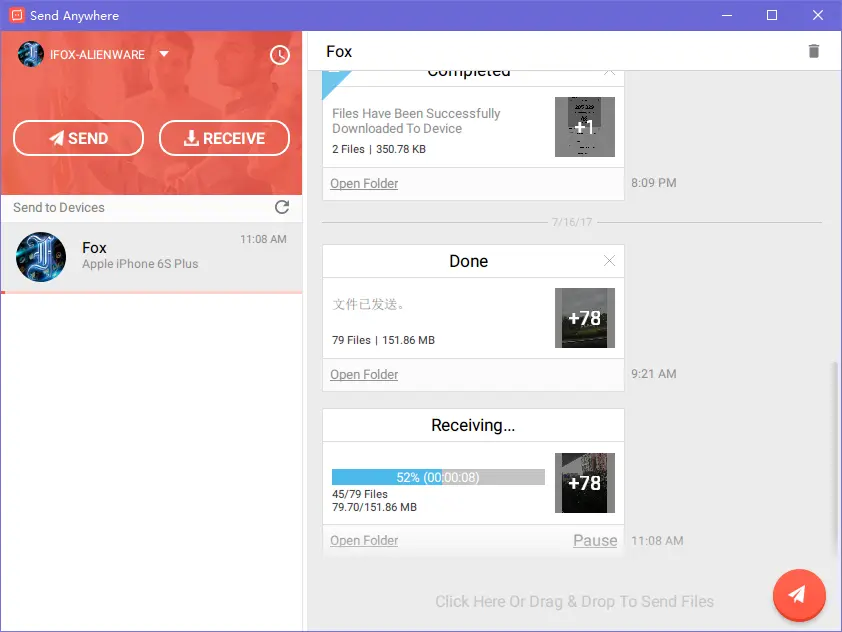Viewport: 842px width, 632px height.
Task: Click the red paper-plane send button
Action: (799, 595)
